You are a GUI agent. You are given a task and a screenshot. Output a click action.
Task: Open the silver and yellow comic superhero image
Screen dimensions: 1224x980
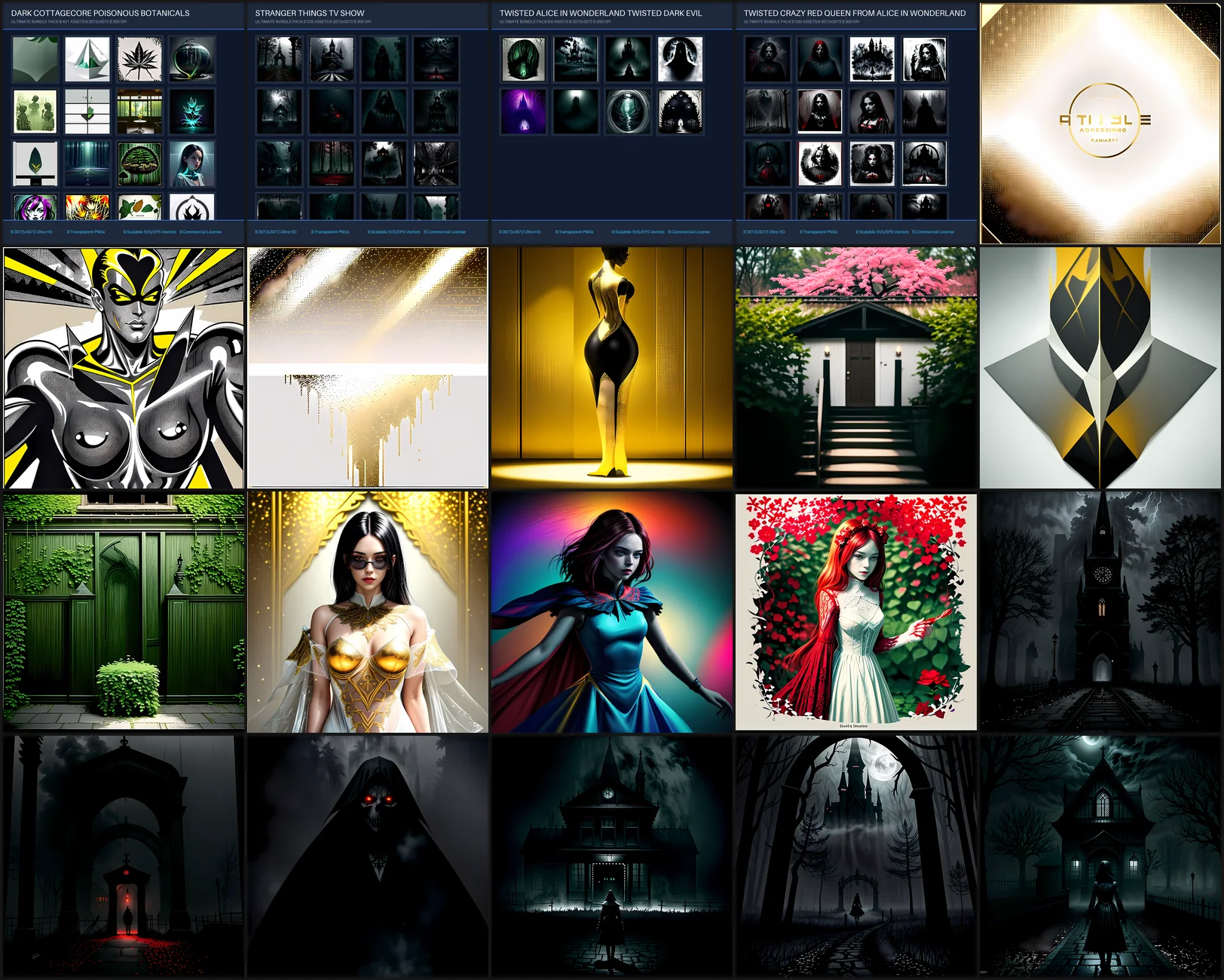124,368
